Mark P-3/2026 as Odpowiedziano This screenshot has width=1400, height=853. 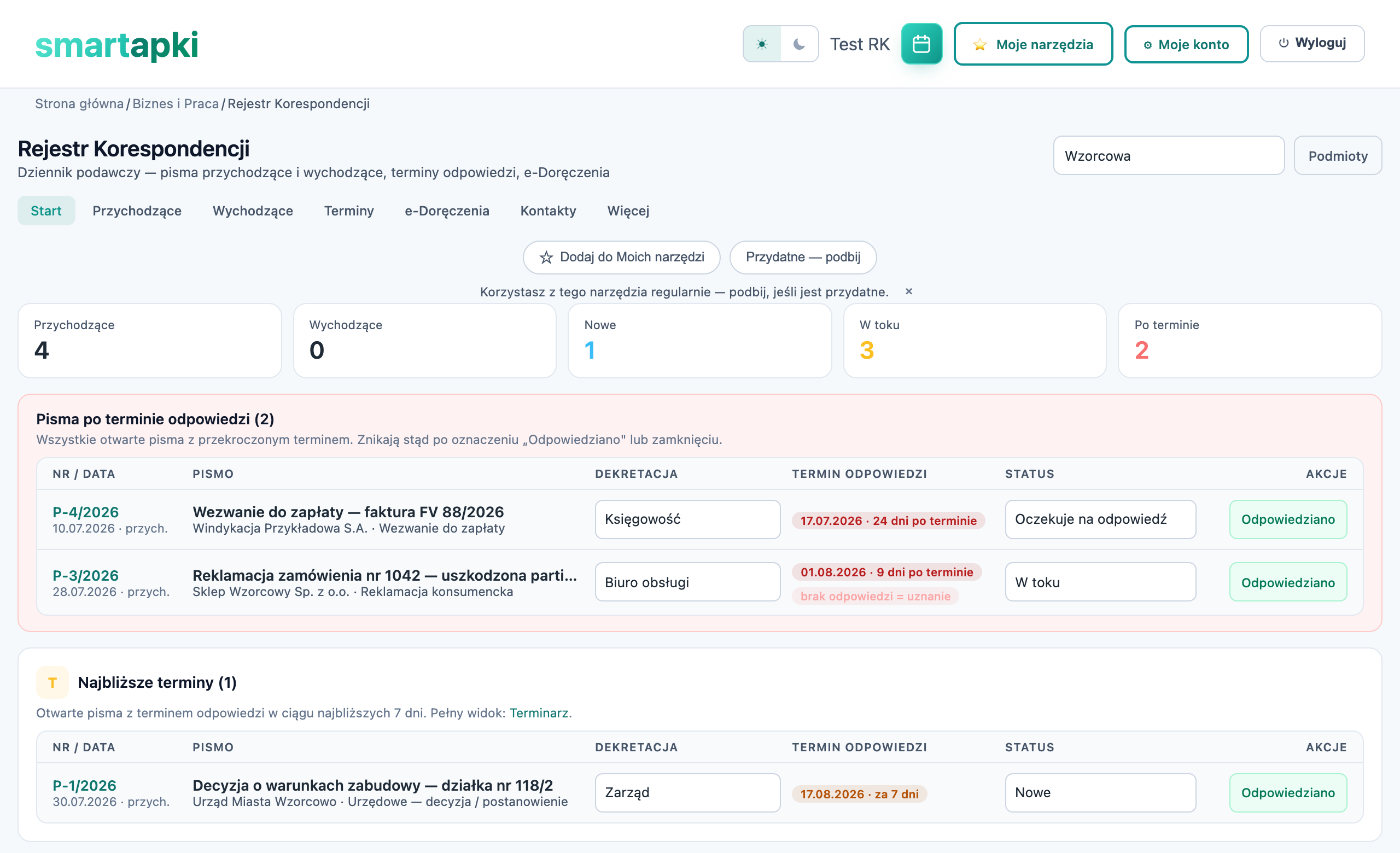[x=1288, y=582]
